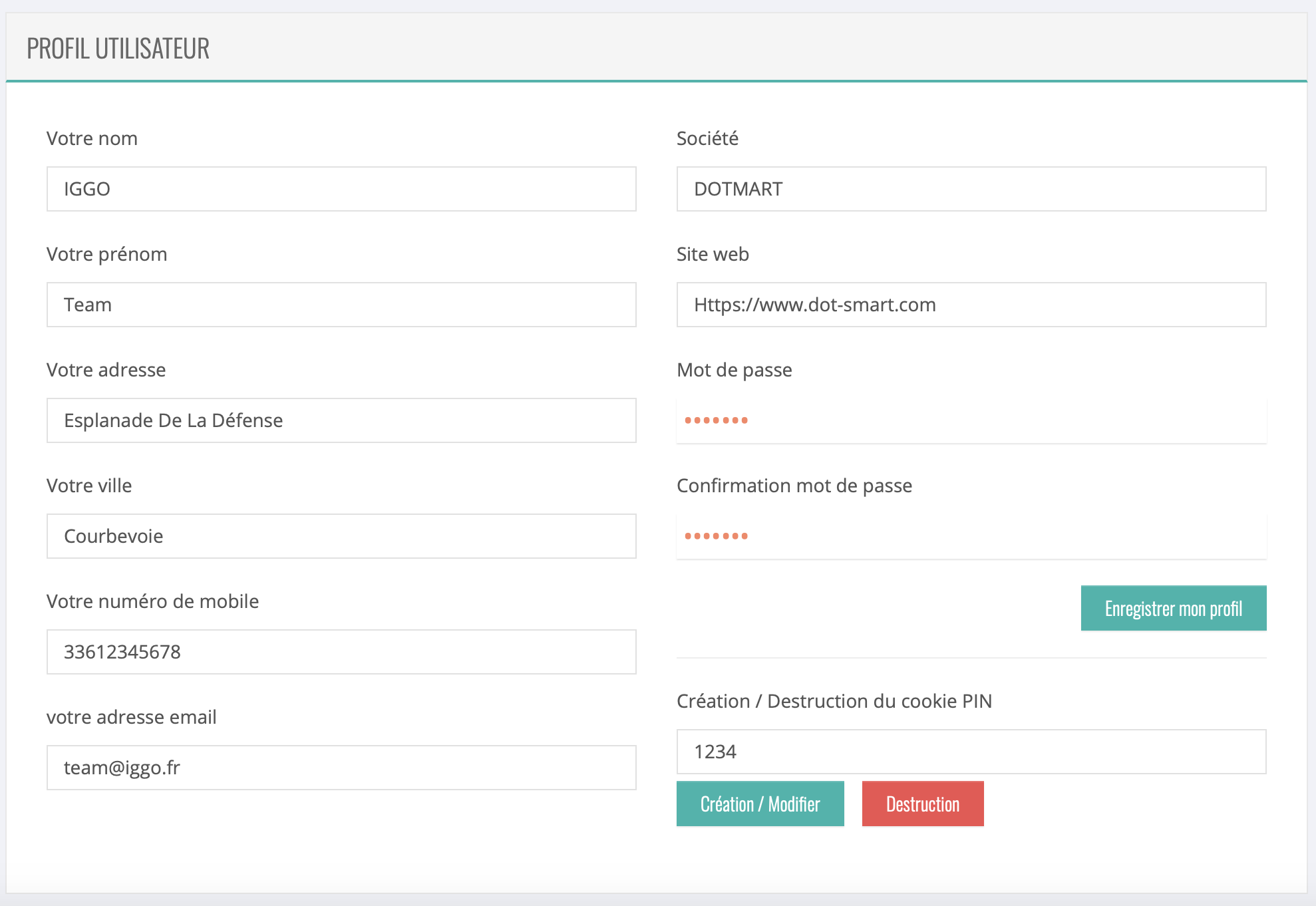The height and width of the screenshot is (906, 1316).
Task: Click the Site web label text
Action: pyautogui.click(x=713, y=254)
